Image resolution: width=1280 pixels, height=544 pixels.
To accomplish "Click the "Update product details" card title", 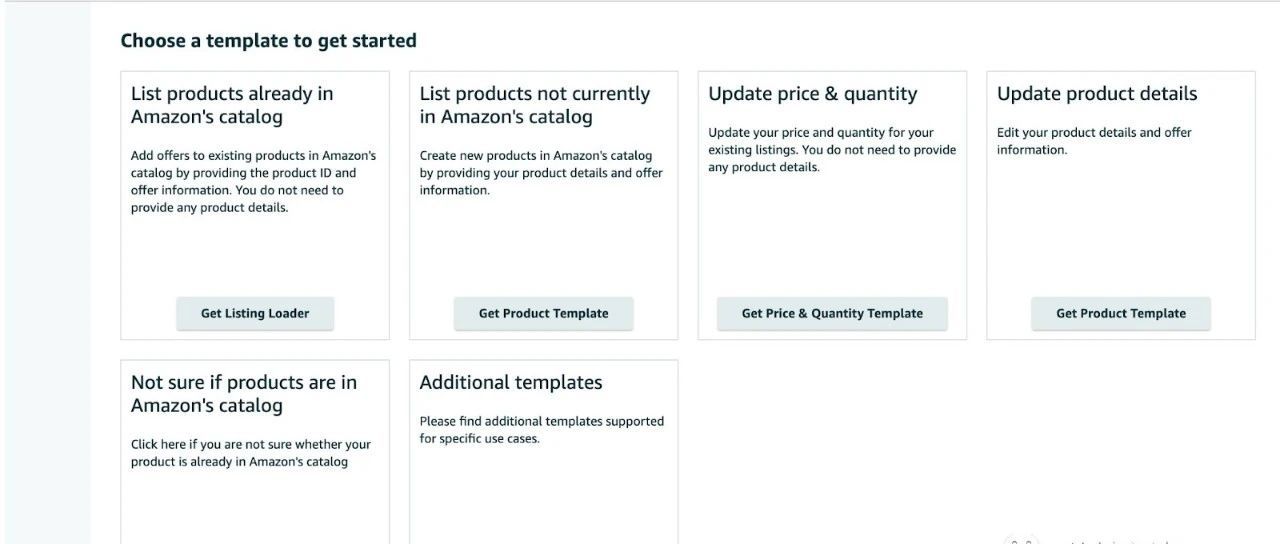I will 1096,94.
